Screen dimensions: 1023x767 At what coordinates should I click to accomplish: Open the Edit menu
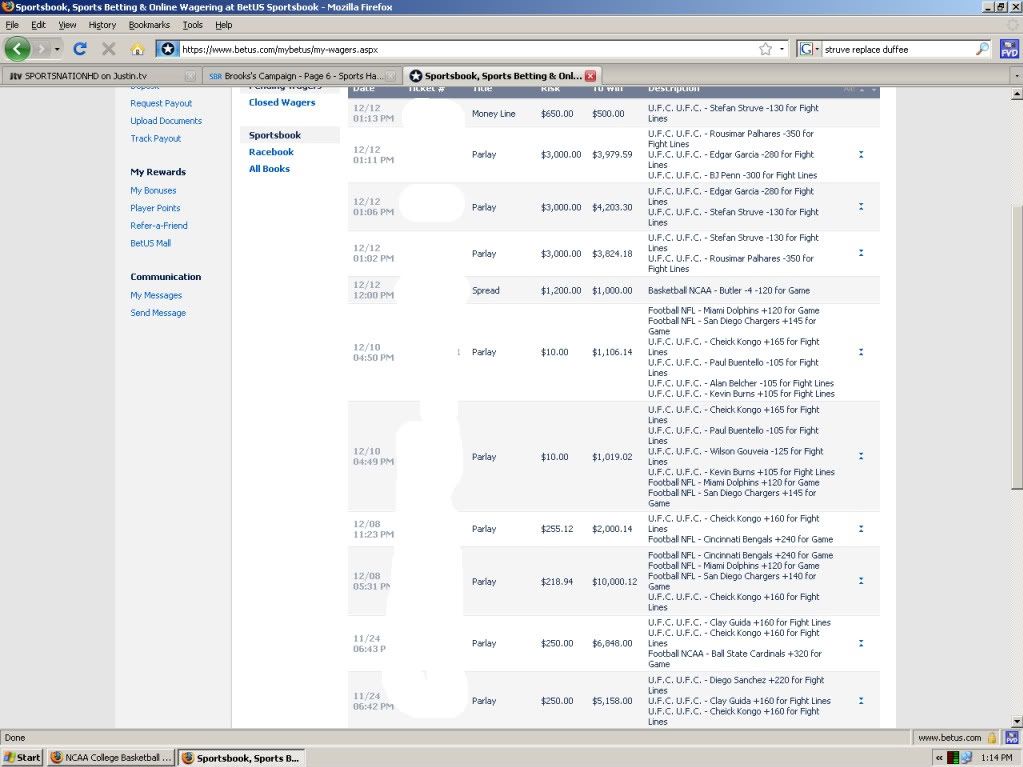pos(38,25)
